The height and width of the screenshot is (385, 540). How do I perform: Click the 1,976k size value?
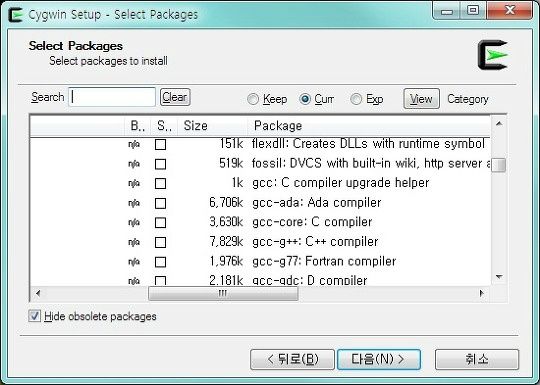click(226, 261)
